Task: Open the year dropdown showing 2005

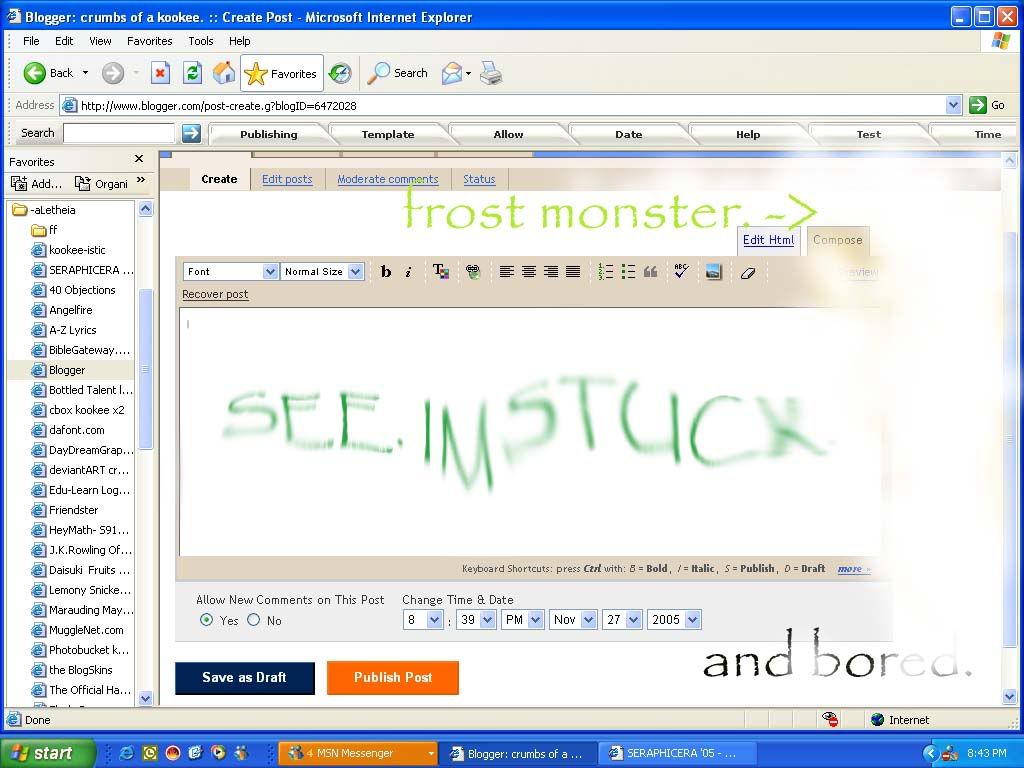Action: click(x=675, y=620)
